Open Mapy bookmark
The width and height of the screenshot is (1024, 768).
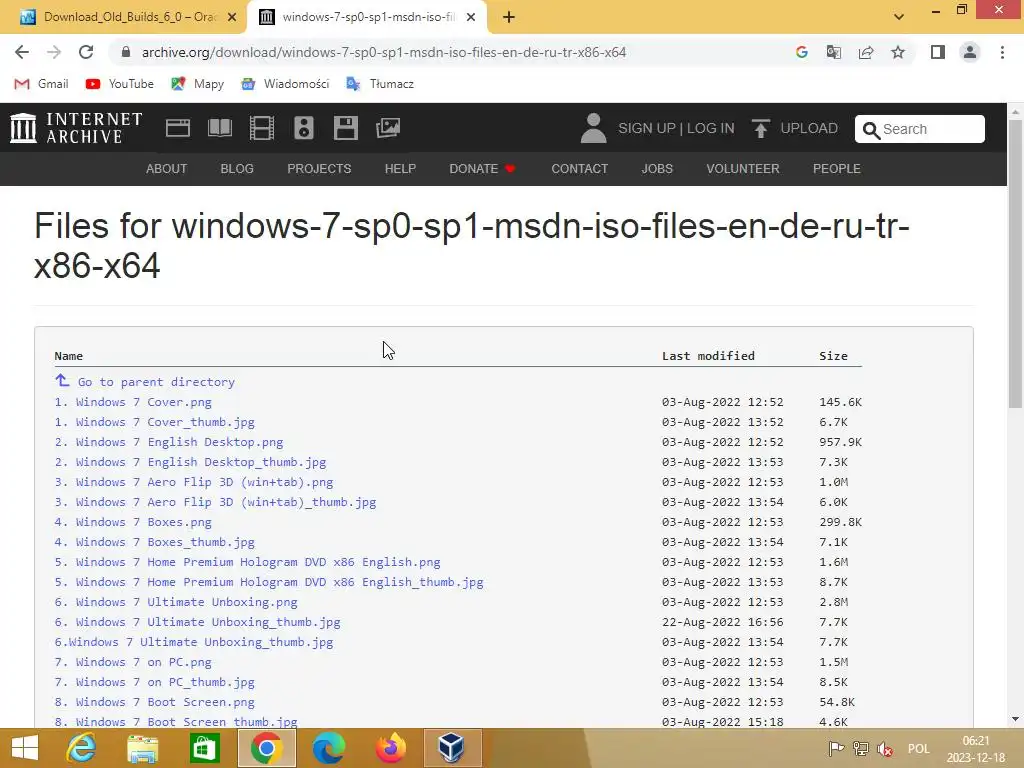point(197,84)
